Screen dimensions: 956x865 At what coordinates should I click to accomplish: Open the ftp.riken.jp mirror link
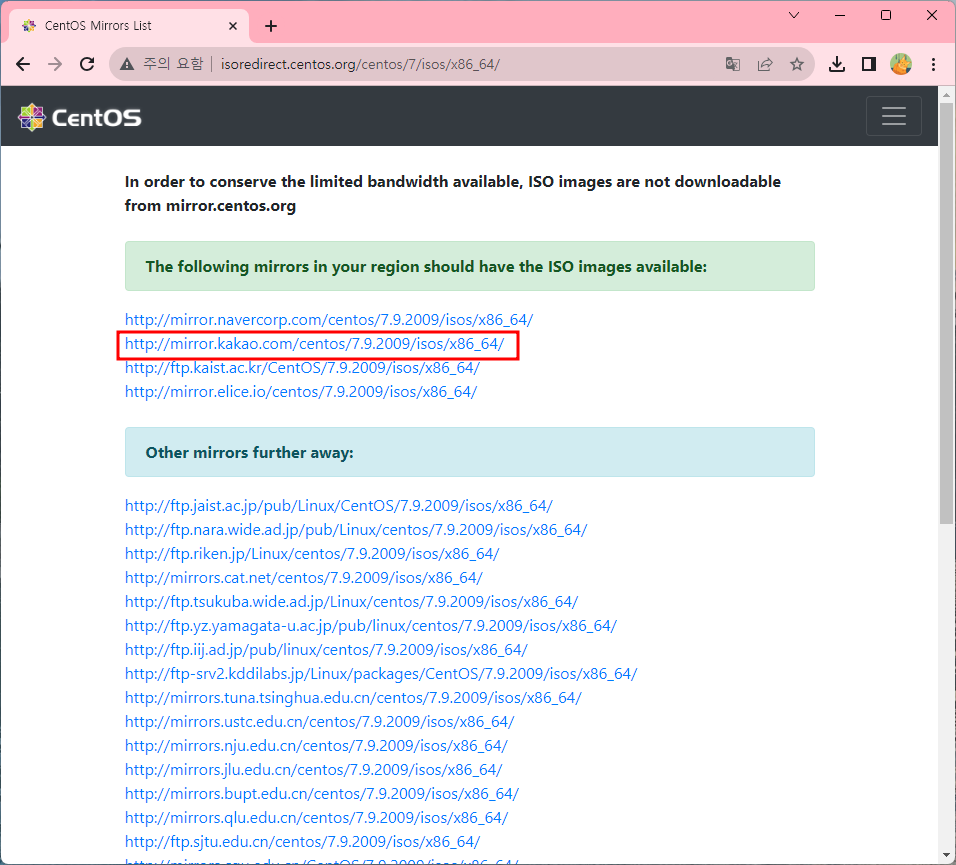(x=312, y=554)
